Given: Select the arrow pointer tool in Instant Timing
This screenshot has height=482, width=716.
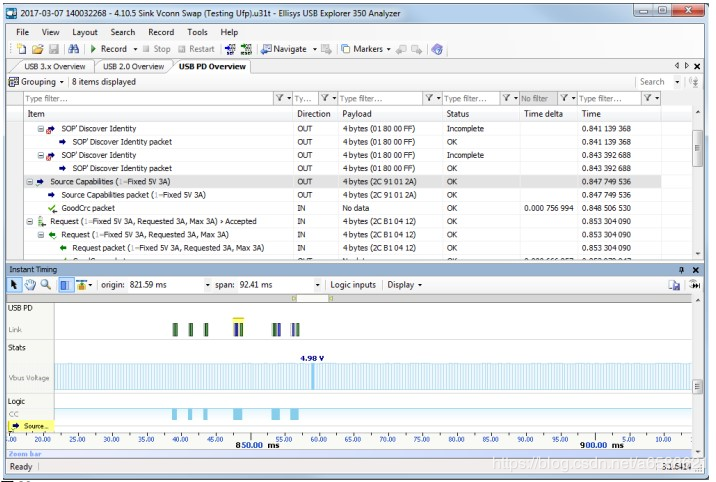Looking at the screenshot, I should [15, 285].
